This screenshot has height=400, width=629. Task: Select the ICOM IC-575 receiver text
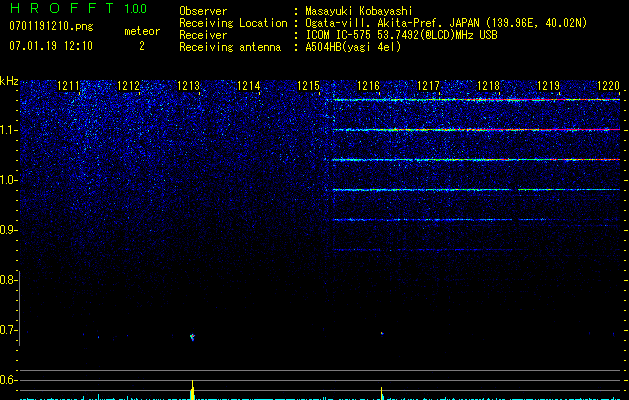coord(401,35)
